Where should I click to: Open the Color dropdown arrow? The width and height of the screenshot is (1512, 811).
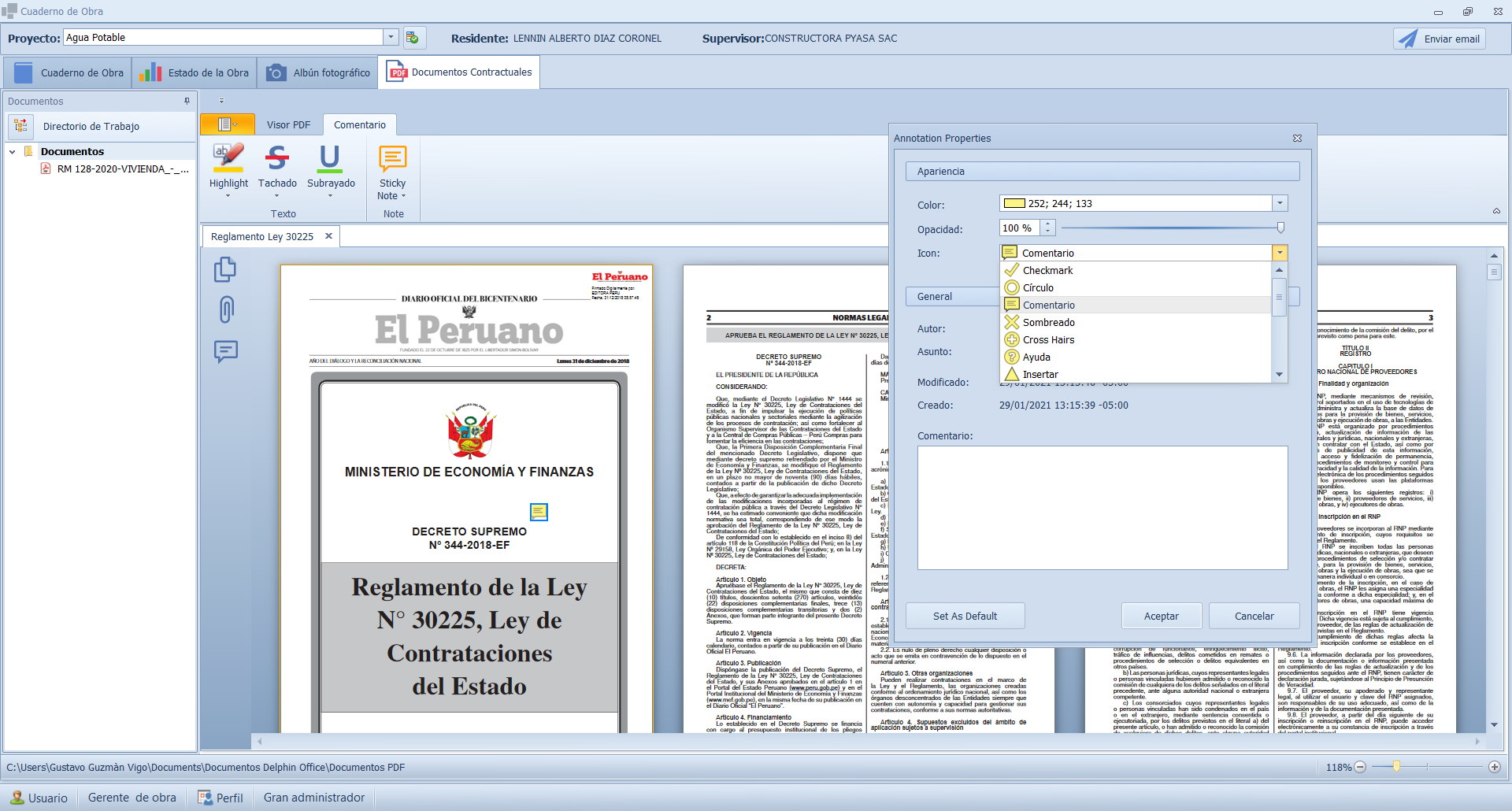click(1280, 203)
